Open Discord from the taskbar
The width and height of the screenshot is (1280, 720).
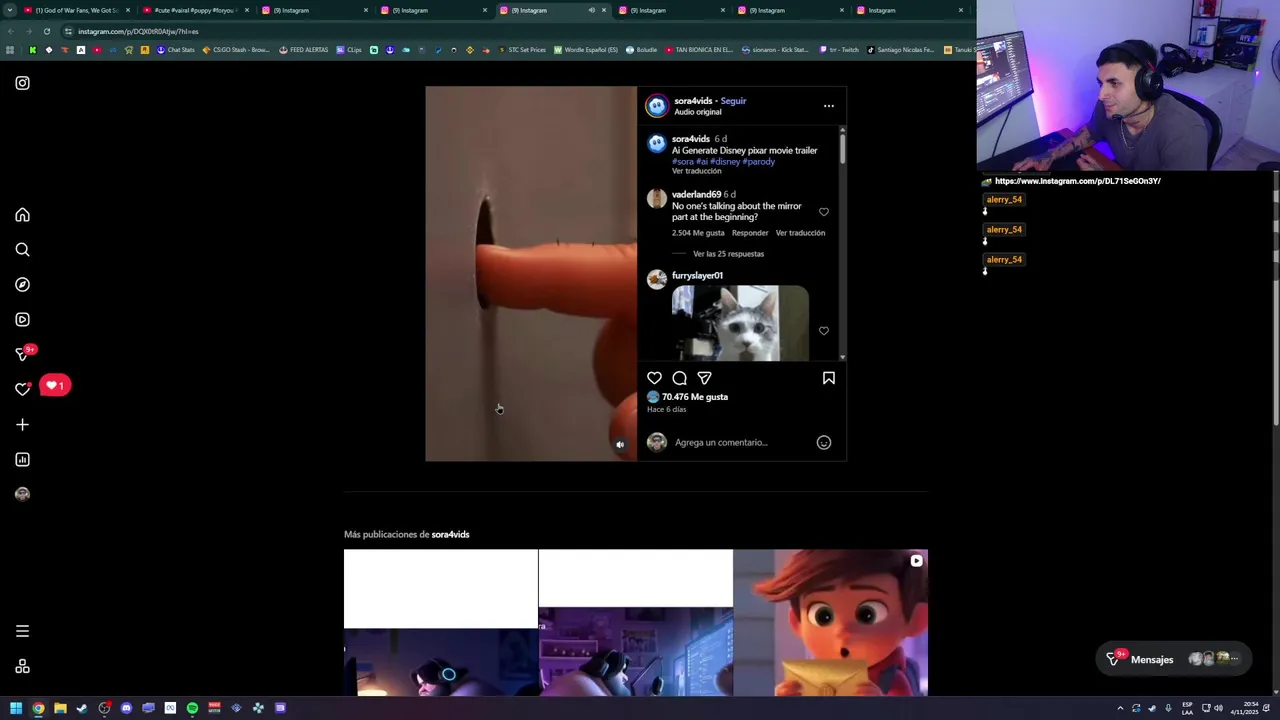tap(126, 708)
